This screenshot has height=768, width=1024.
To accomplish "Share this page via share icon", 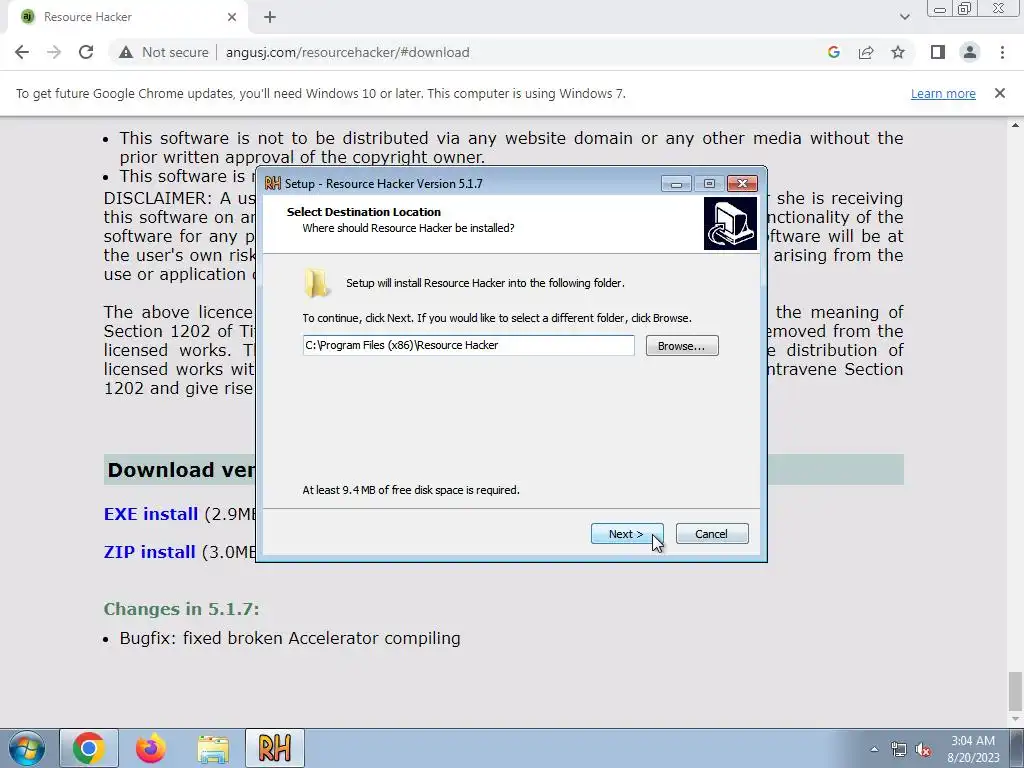I will tap(866, 52).
